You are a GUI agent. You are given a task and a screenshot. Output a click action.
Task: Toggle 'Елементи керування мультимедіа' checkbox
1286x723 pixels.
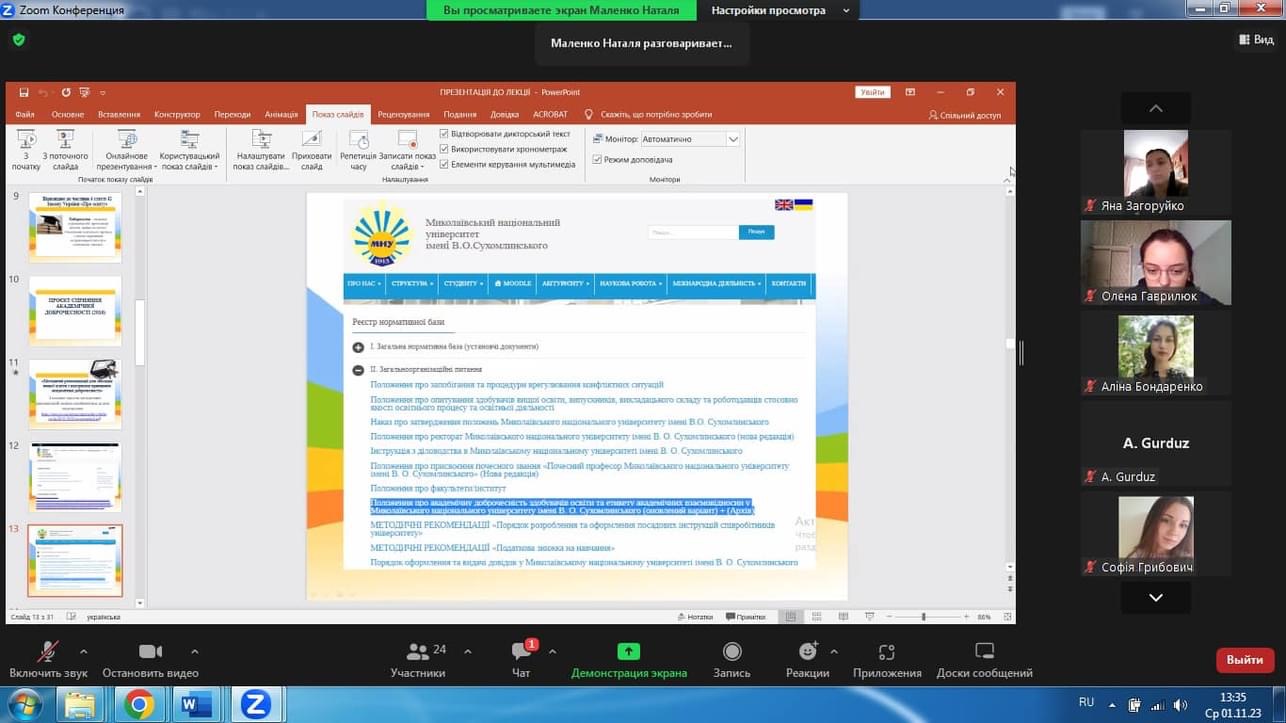[x=445, y=164]
